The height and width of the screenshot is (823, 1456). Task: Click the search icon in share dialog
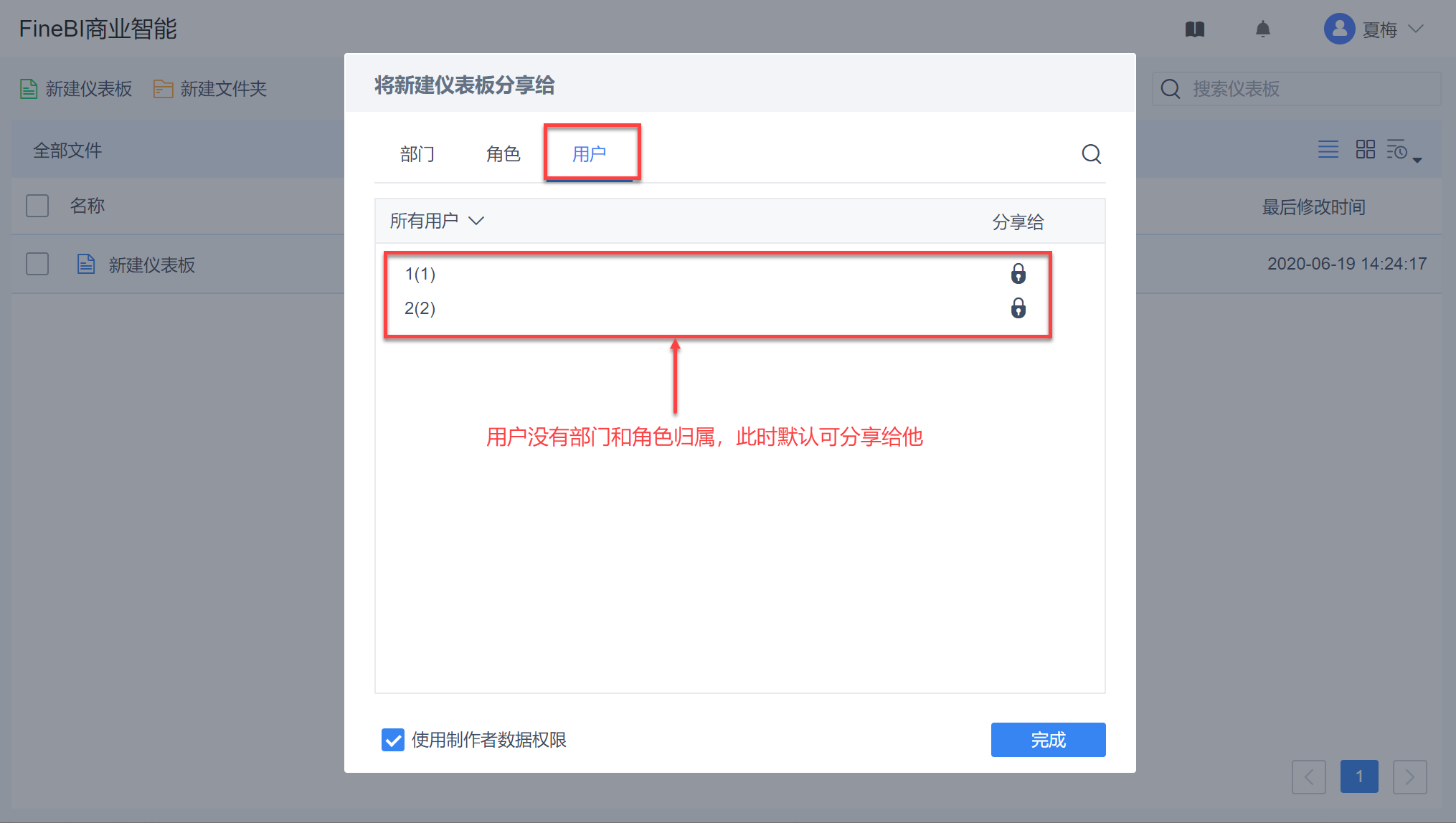[1091, 153]
